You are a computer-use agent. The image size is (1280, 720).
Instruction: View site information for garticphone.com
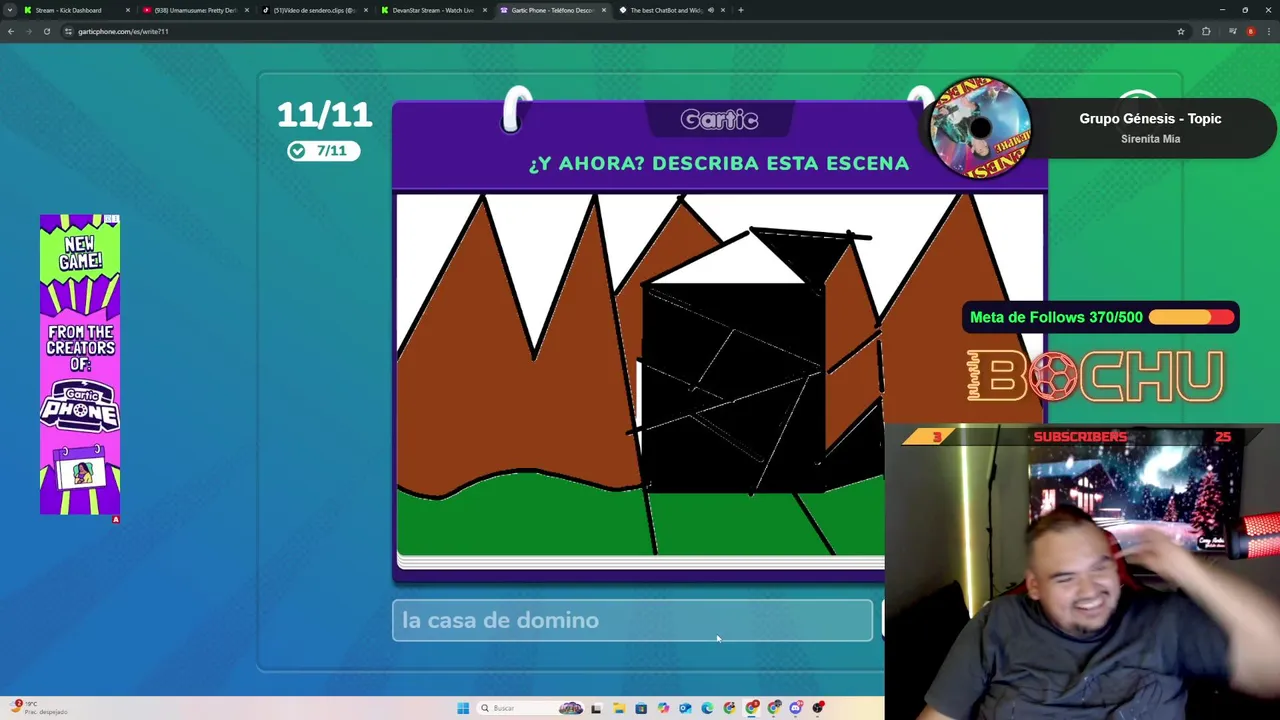68,31
